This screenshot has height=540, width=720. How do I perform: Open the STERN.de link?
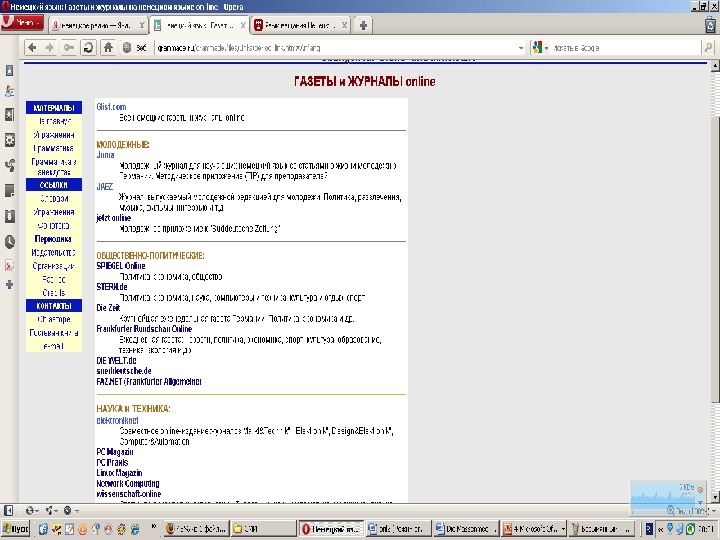[112, 287]
